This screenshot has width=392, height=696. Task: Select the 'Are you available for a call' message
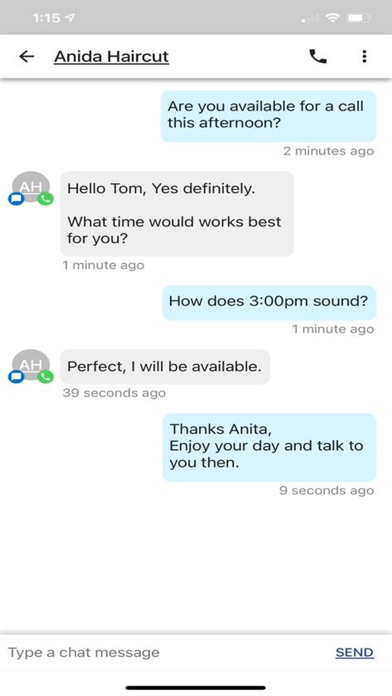268,116
